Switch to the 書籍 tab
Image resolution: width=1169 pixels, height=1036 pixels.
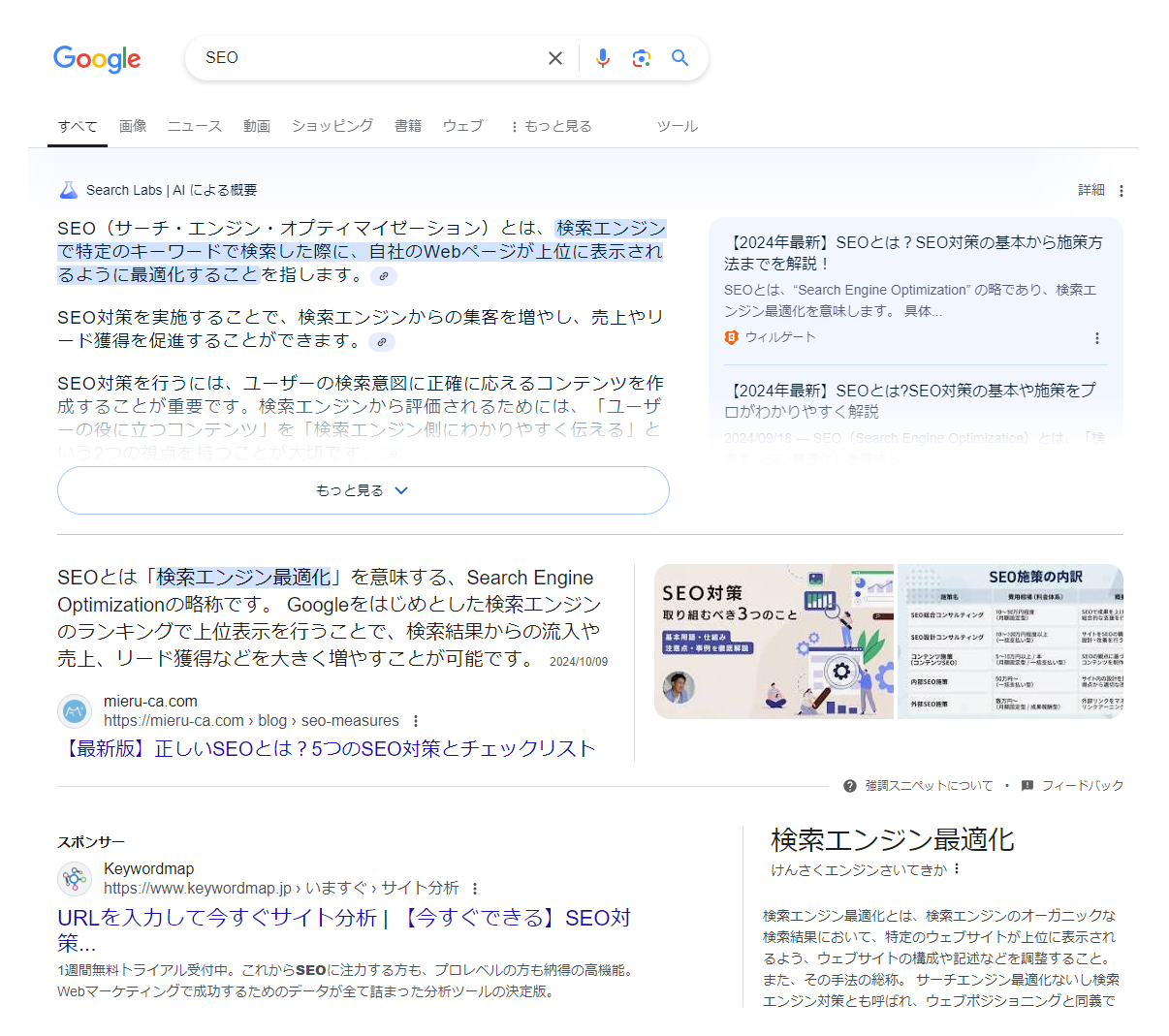[408, 126]
